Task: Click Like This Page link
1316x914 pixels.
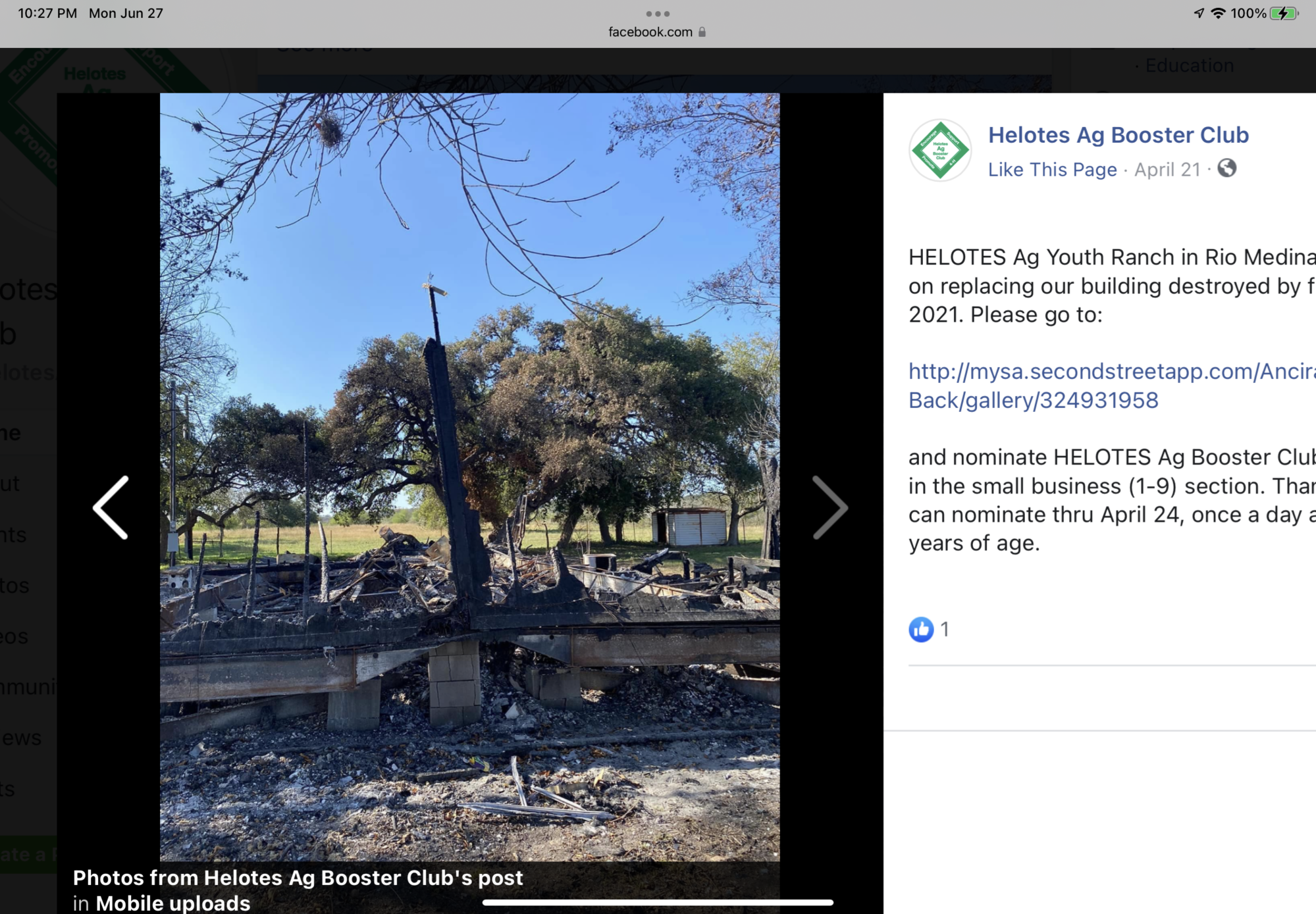Action: click(1052, 170)
